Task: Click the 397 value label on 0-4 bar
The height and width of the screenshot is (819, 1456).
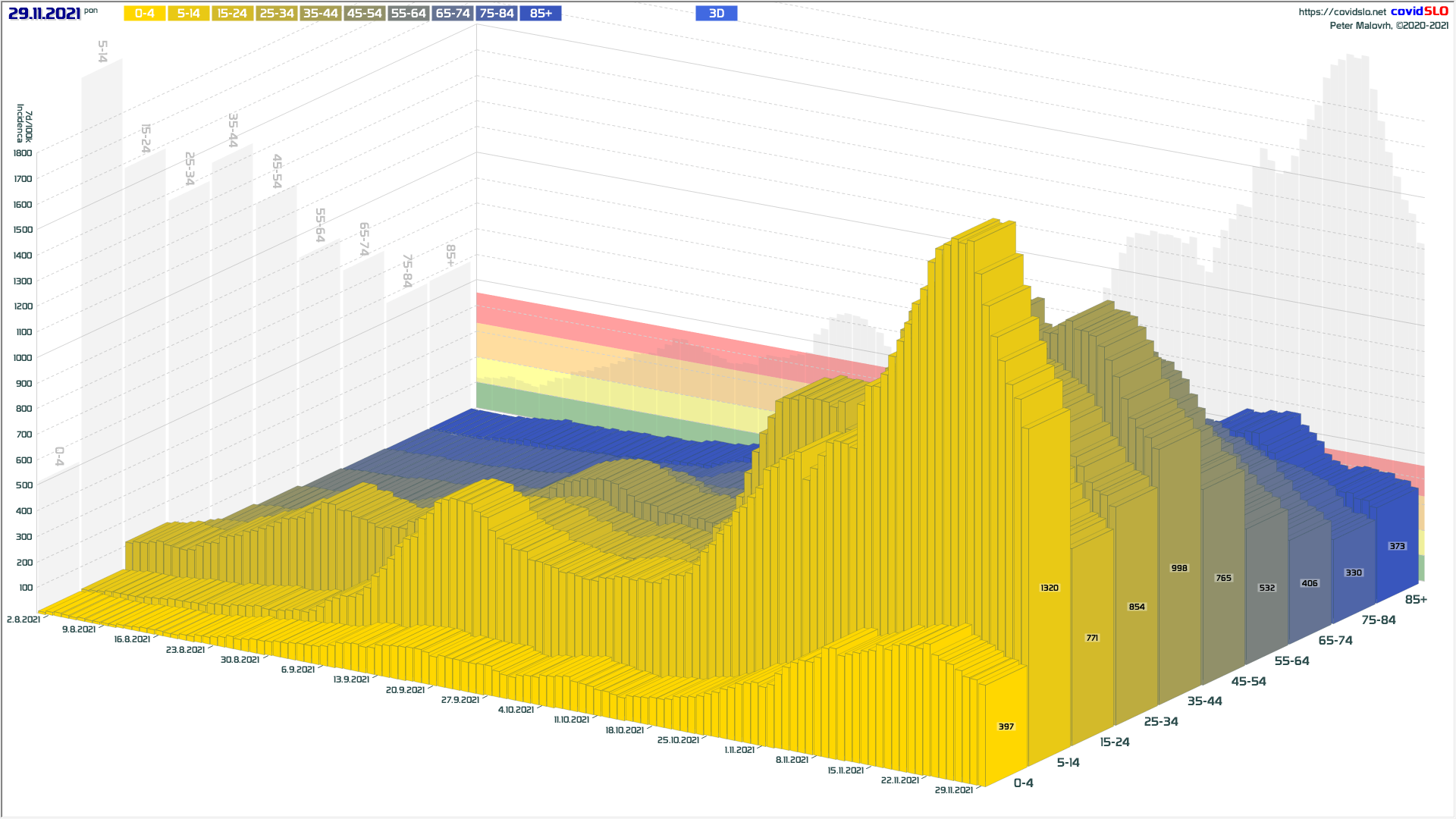Action: coord(1006,726)
